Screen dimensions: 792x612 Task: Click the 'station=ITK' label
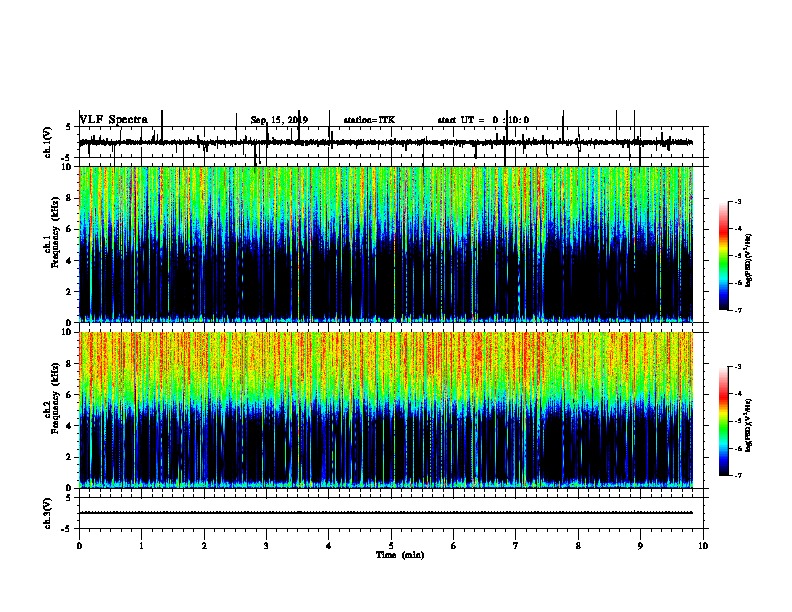click(369, 120)
